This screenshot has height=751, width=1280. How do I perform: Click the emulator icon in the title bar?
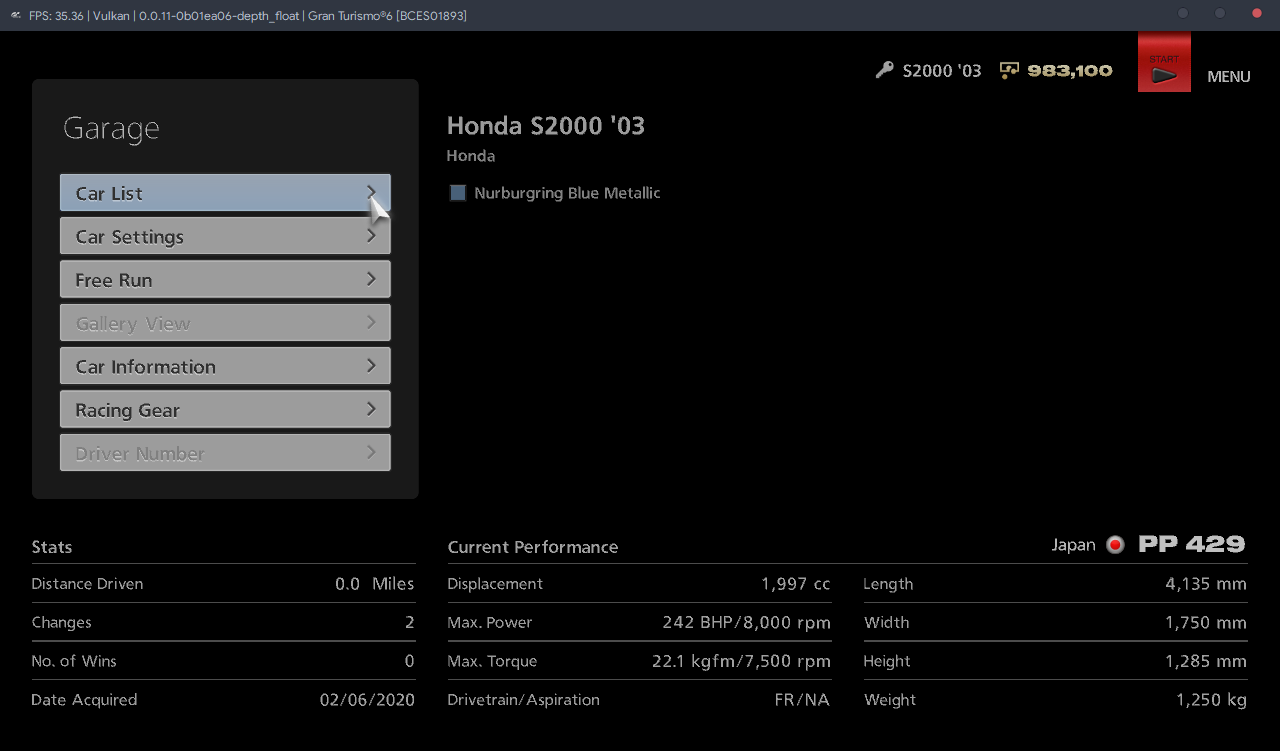coord(15,15)
